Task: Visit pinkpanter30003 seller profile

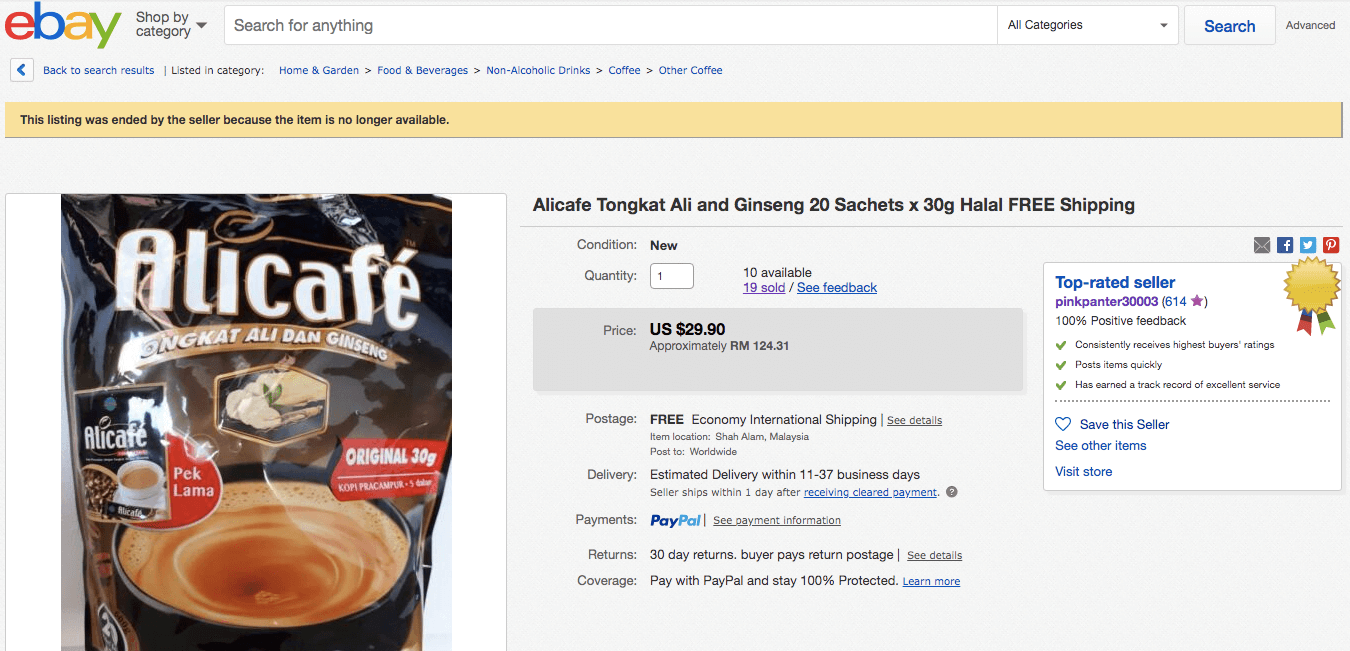Action: [1106, 301]
